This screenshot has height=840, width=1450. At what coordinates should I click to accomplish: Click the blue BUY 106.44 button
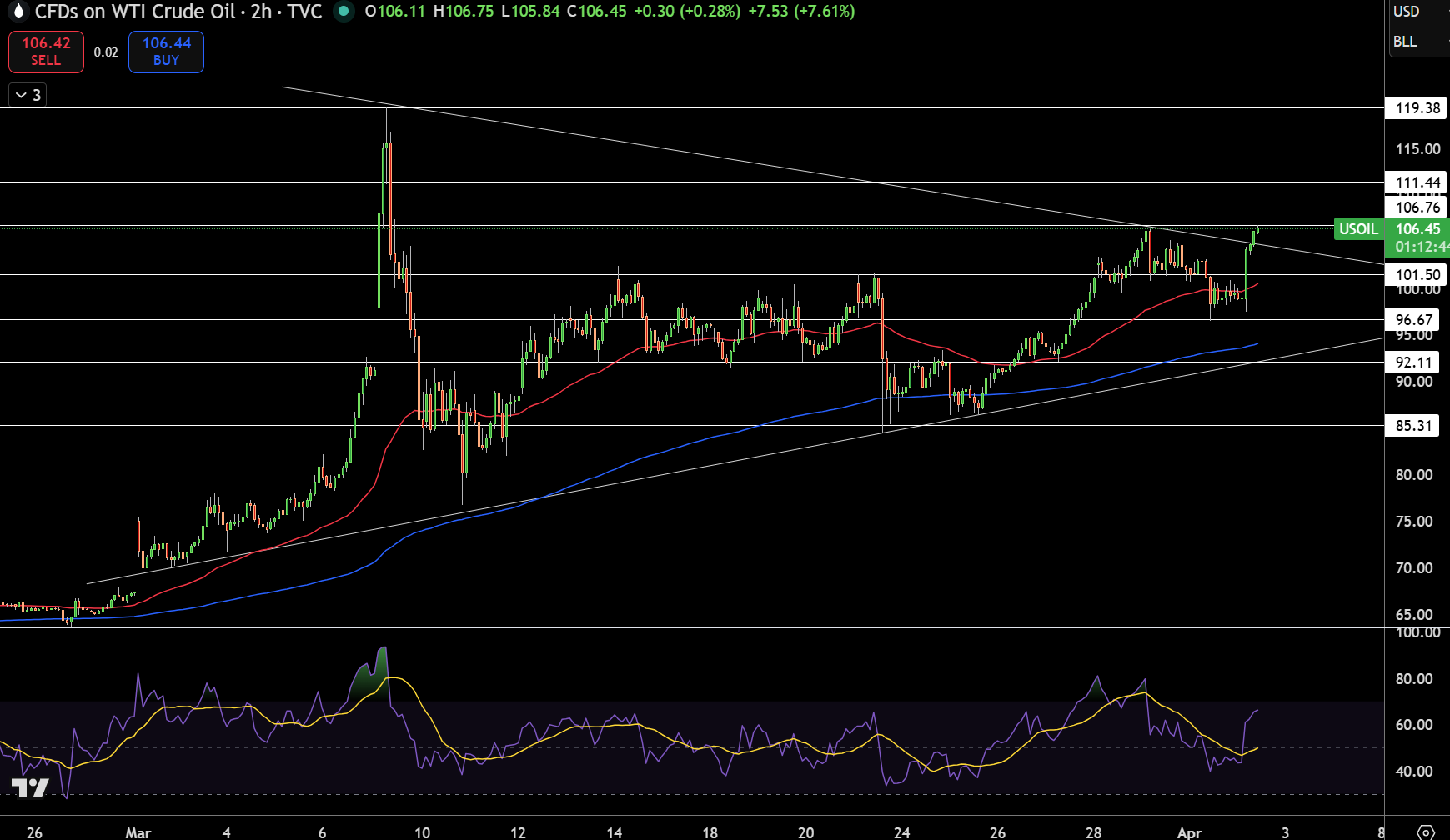click(x=166, y=52)
